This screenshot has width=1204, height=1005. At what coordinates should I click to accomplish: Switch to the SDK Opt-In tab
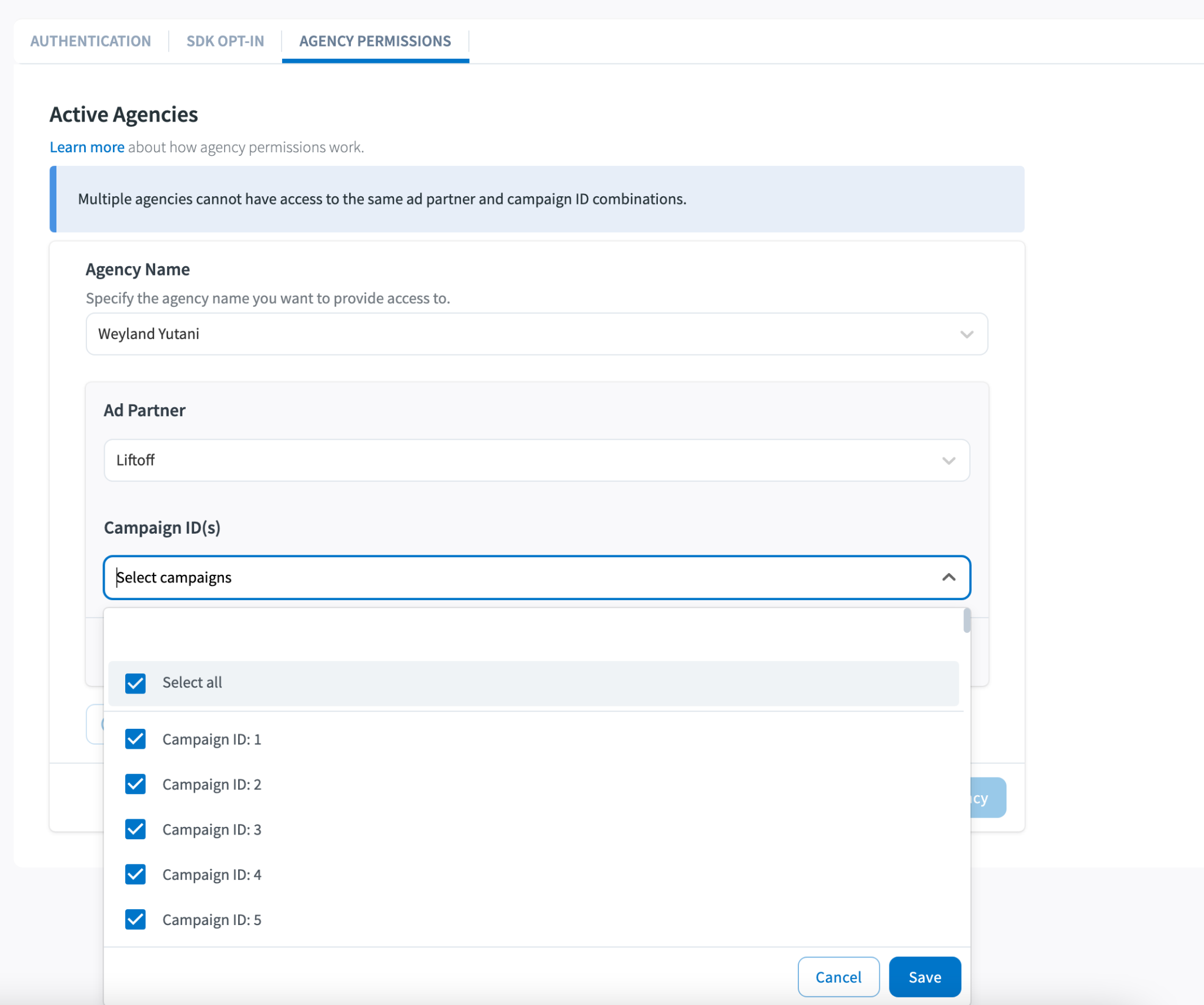(225, 41)
